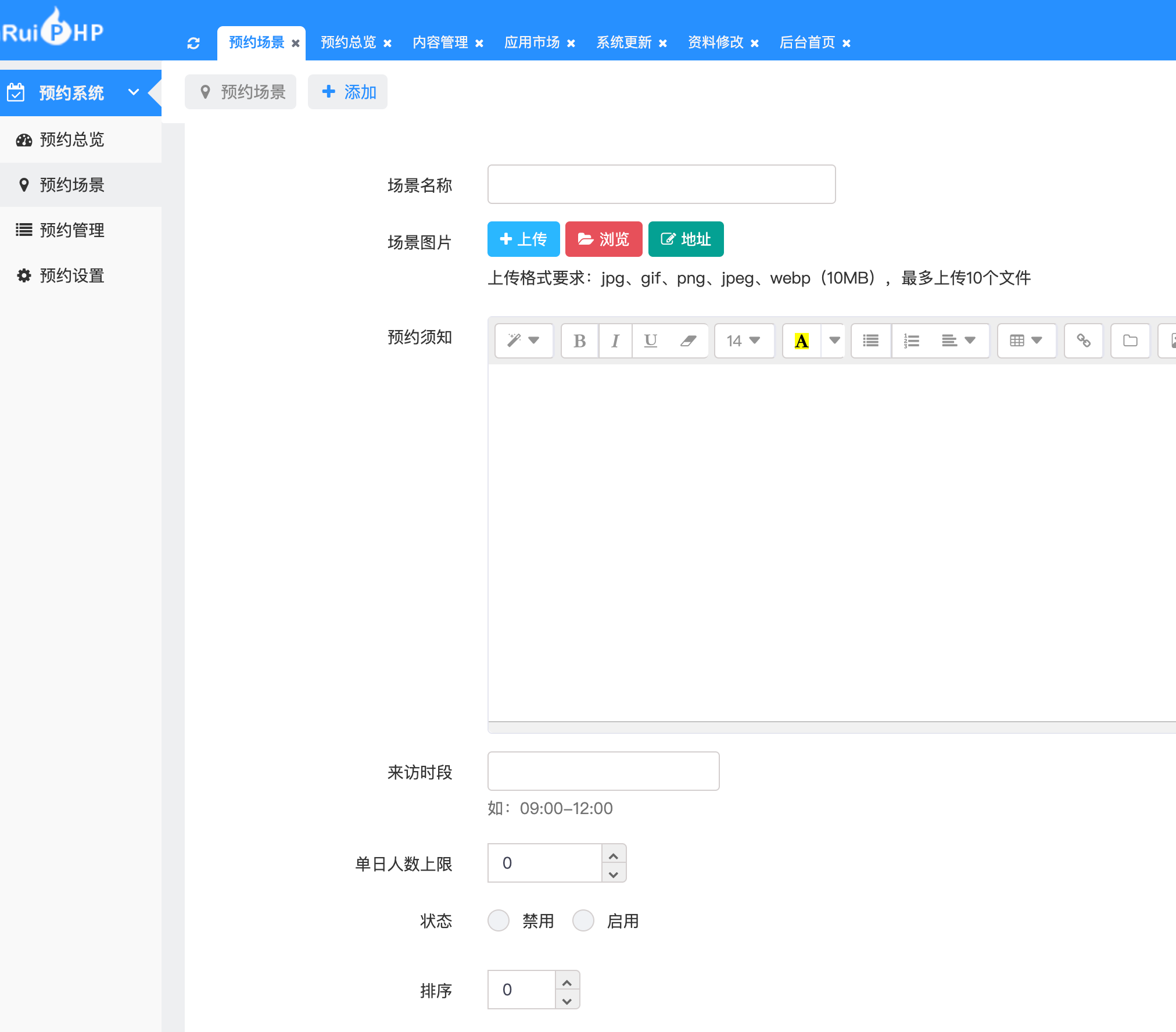Switch to the 内容管理 tab
The height and width of the screenshot is (1032, 1176).
pos(440,43)
